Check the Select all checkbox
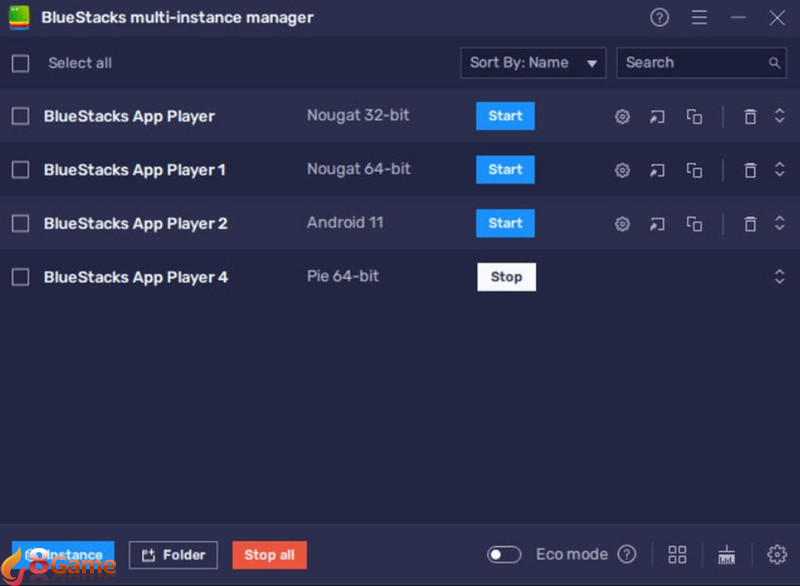 [x=20, y=63]
